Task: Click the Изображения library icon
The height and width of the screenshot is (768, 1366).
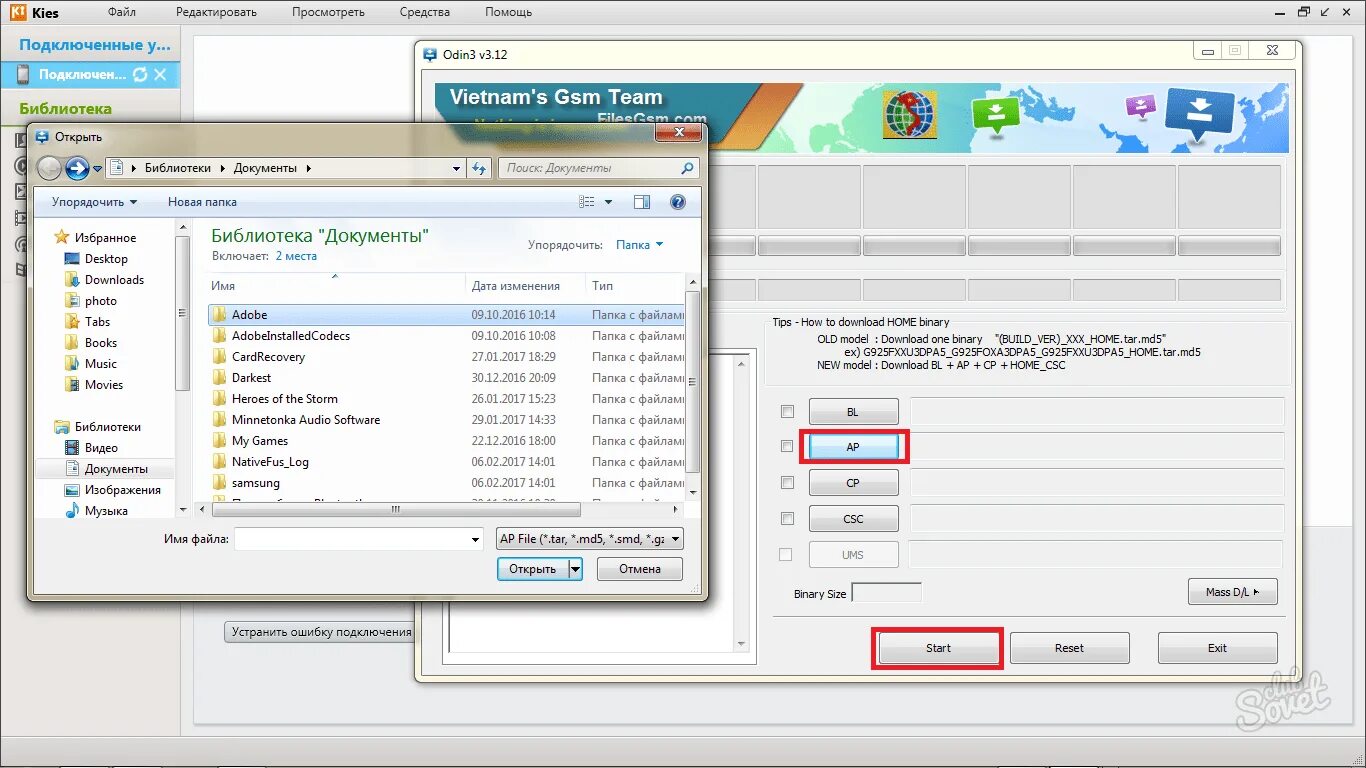Action: pos(72,490)
